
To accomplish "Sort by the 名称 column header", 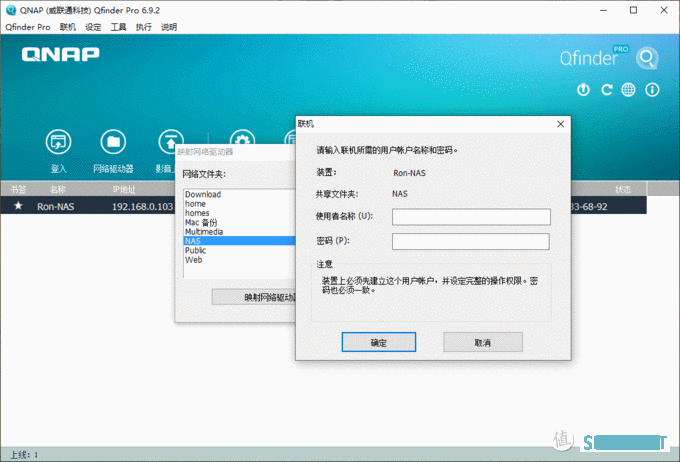I will [57, 189].
